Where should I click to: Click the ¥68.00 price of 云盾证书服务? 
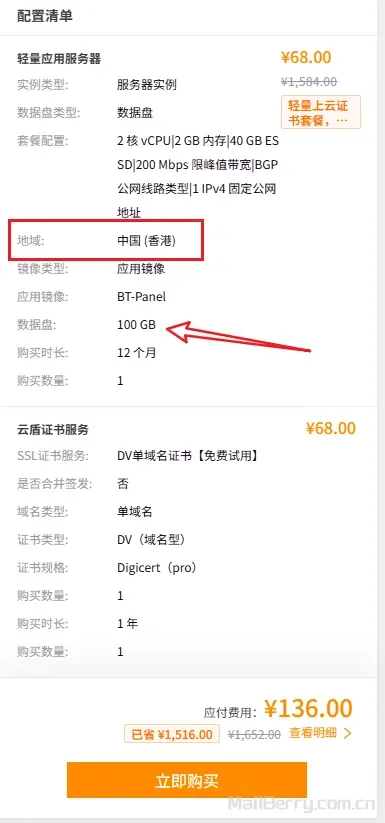pos(330,428)
